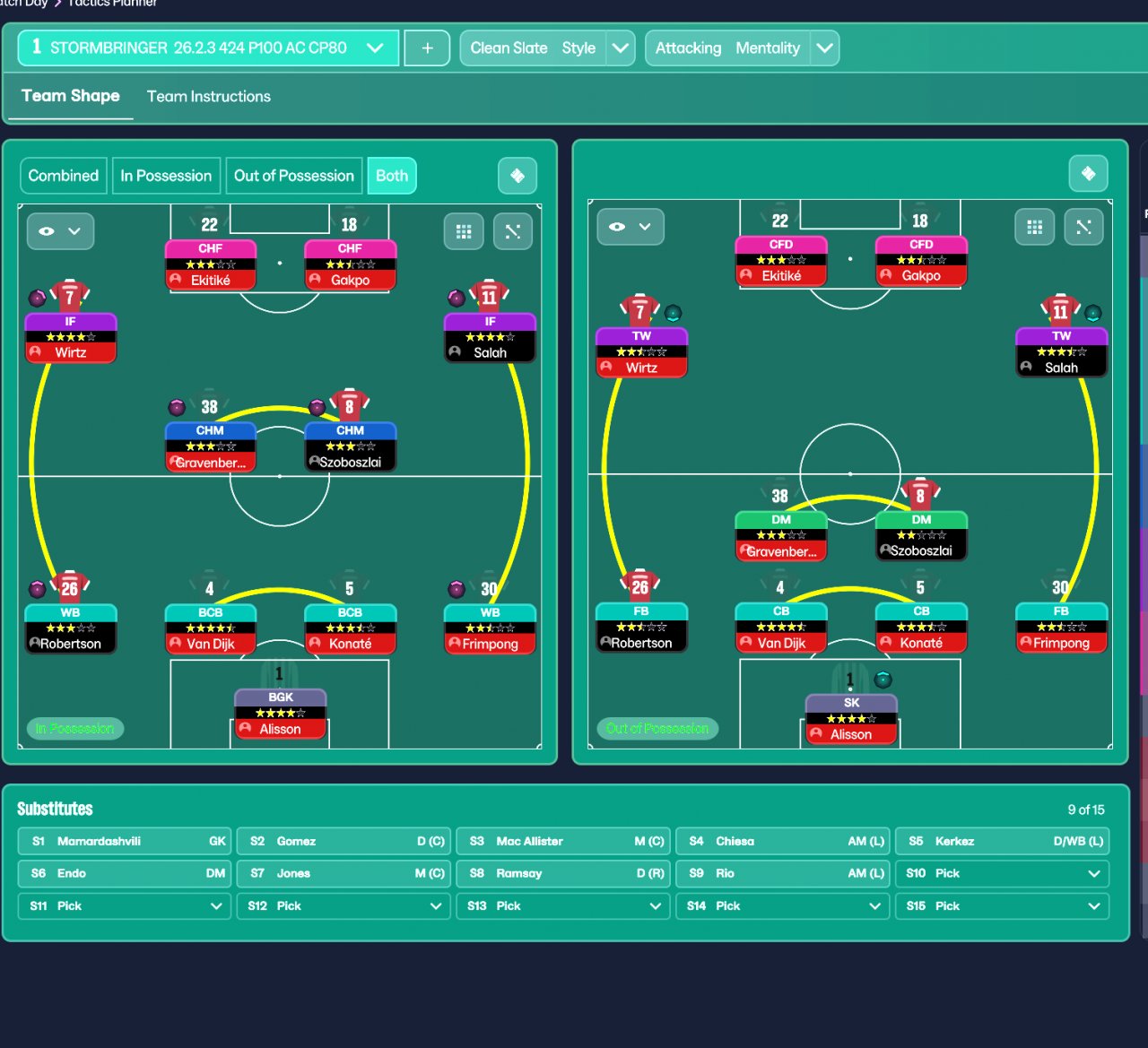Click Robertson's number 26 shirt on the Out of Possession pitch
Screen dimensions: 1148x1048
pyautogui.click(x=640, y=586)
